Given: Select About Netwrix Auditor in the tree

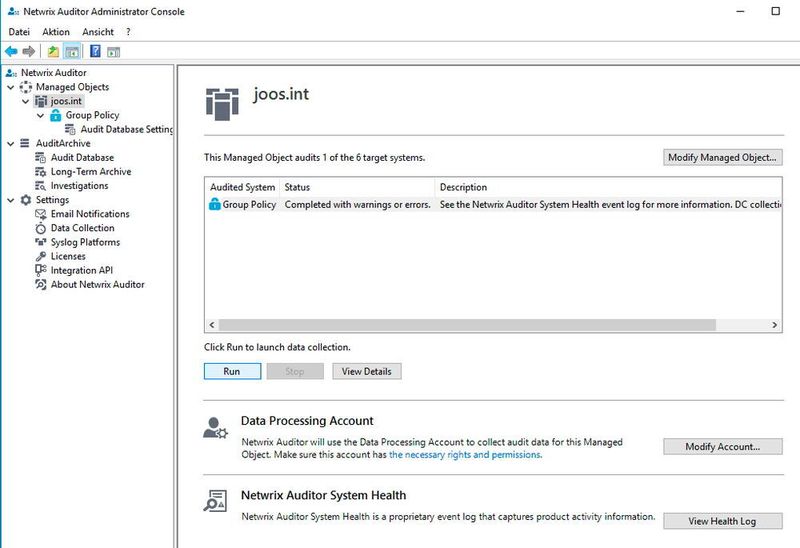Looking at the screenshot, I should [x=97, y=285].
